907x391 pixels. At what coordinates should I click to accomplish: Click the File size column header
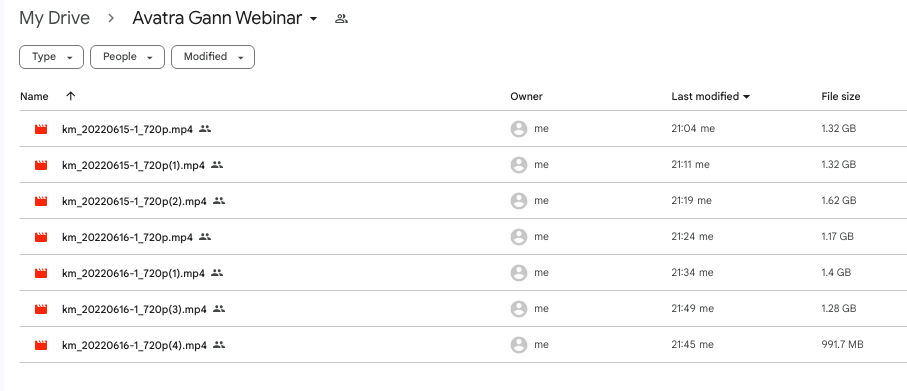pyautogui.click(x=840, y=97)
